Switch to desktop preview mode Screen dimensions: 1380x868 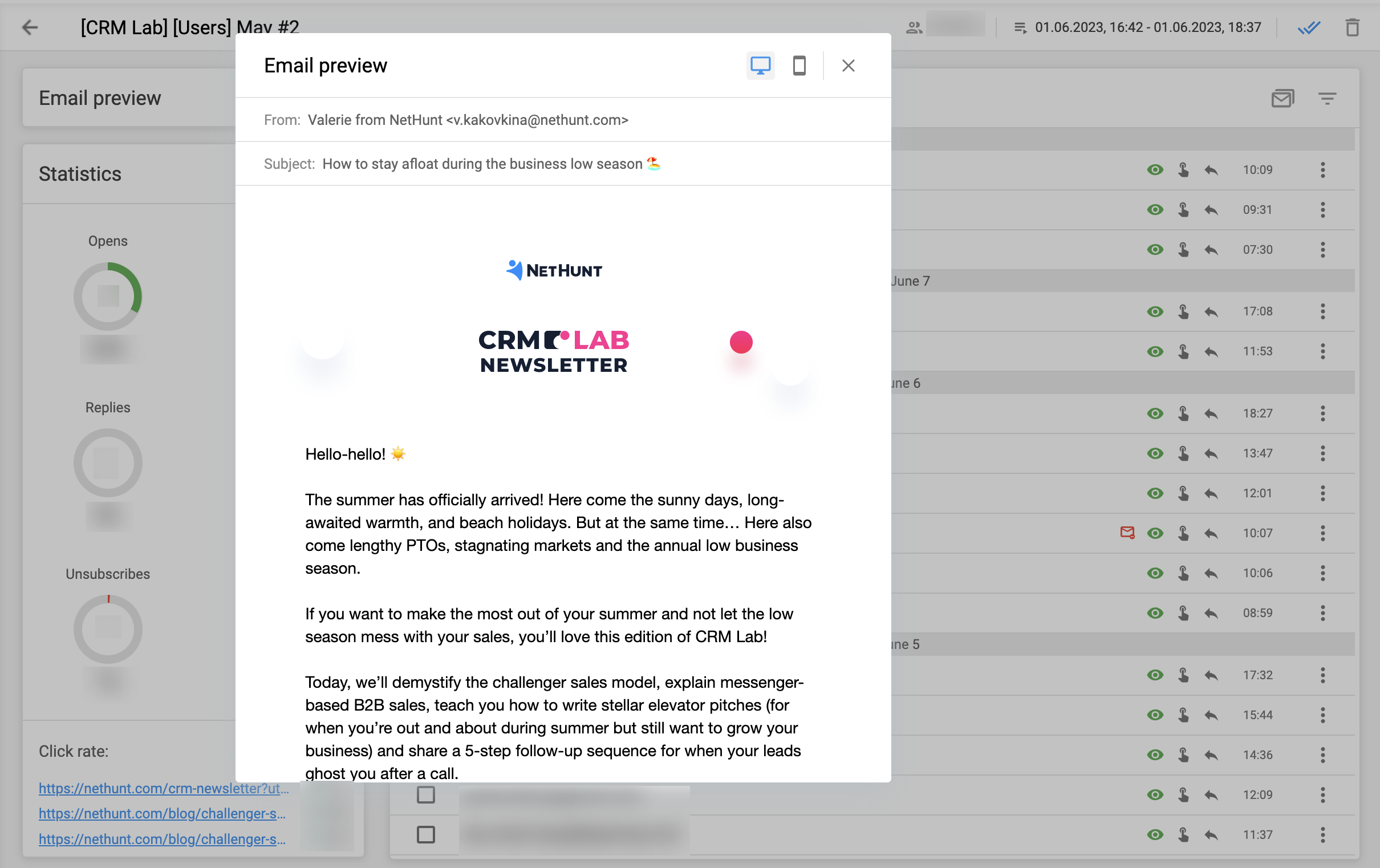click(x=761, y=65)
